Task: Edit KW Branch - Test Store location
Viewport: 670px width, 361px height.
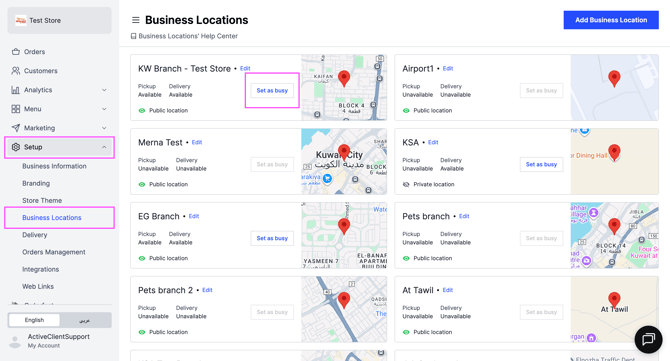Action: [x=245, y=68]
